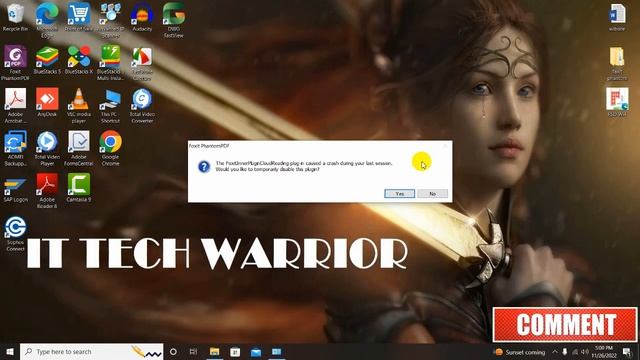Viewport: 640px width, 360px height.
Task: Open the Mail app from the taskbar
Action: [x=256, y=351]
